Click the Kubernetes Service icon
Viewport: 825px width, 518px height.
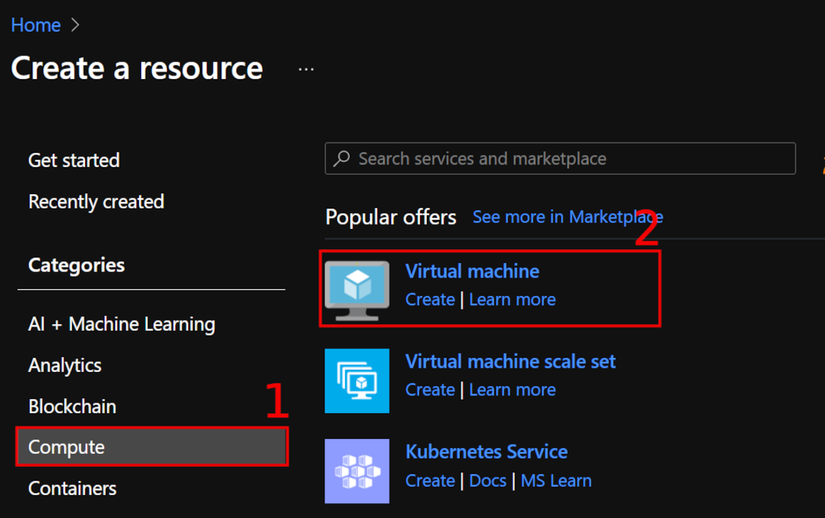pyautogui.click(x=357, y=471)
